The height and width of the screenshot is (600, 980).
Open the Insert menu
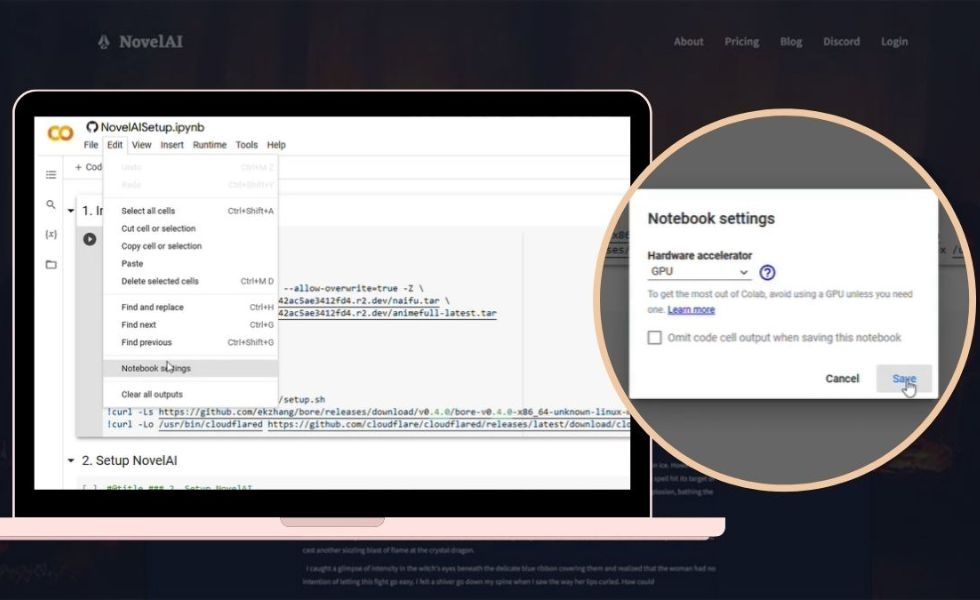[172, 145]
